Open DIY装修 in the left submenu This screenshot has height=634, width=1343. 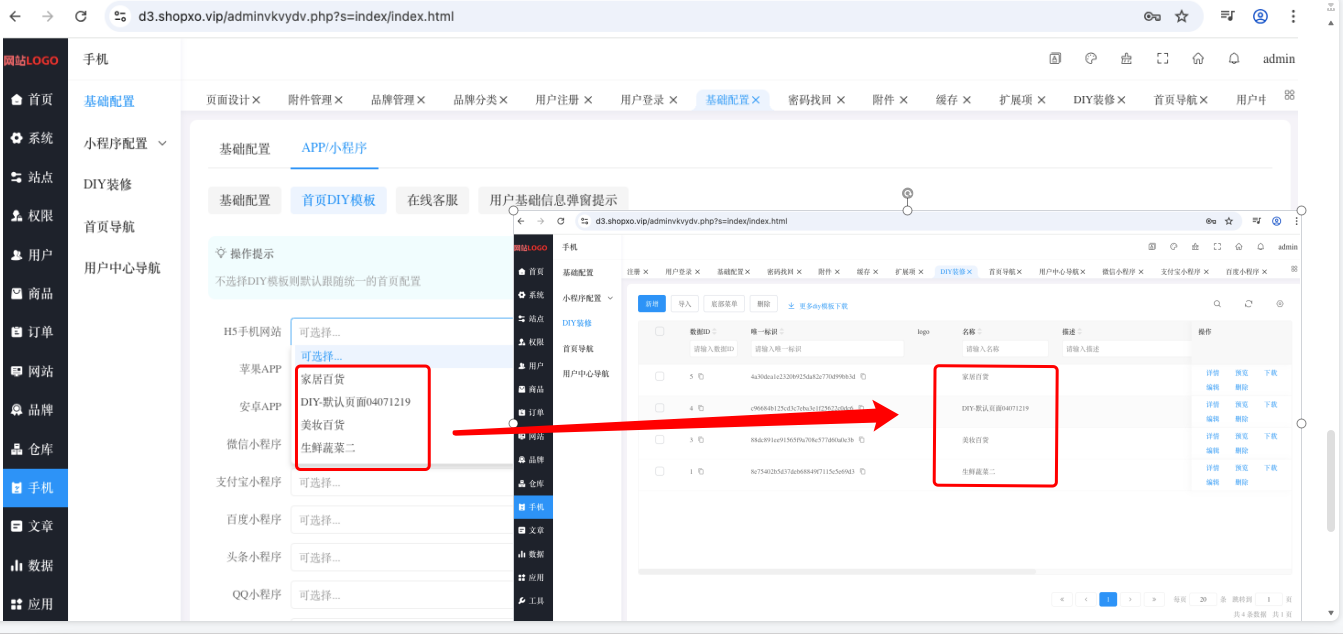(108, 184)
